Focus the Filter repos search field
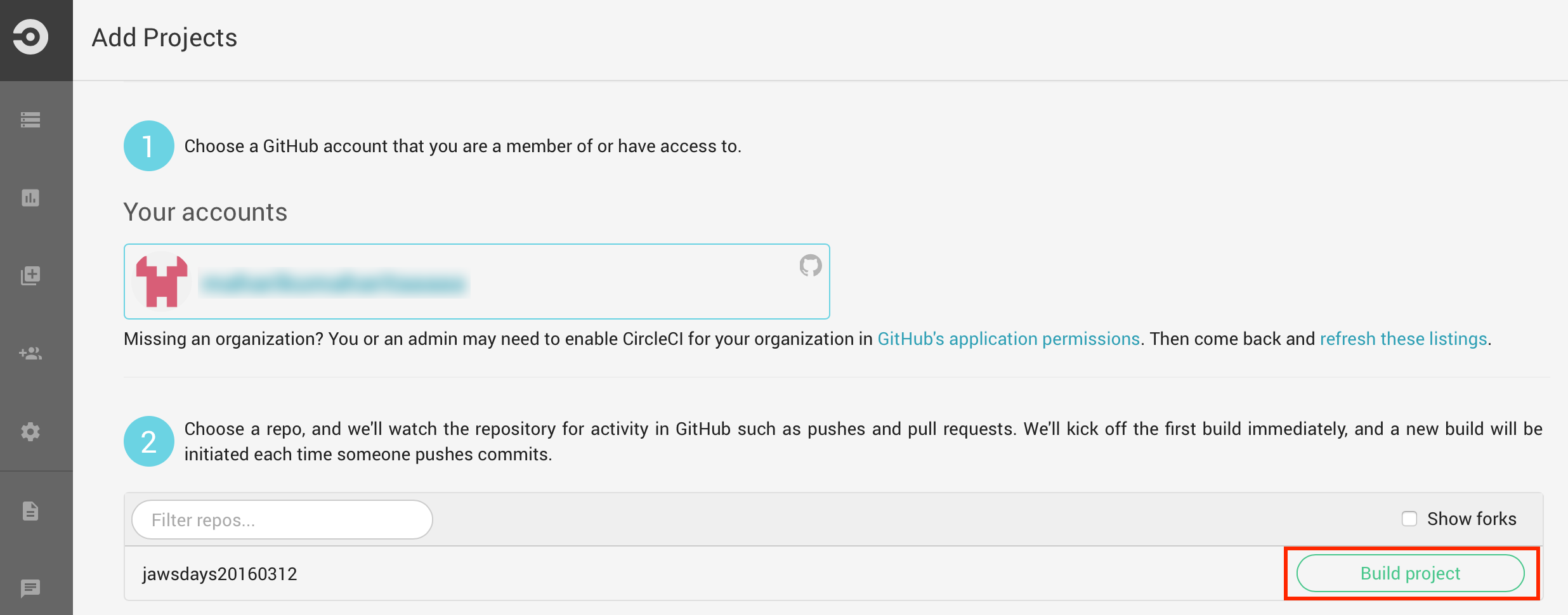Image resolution: width=1568 pixels, height=615 pixels. [x=282, y=520]
